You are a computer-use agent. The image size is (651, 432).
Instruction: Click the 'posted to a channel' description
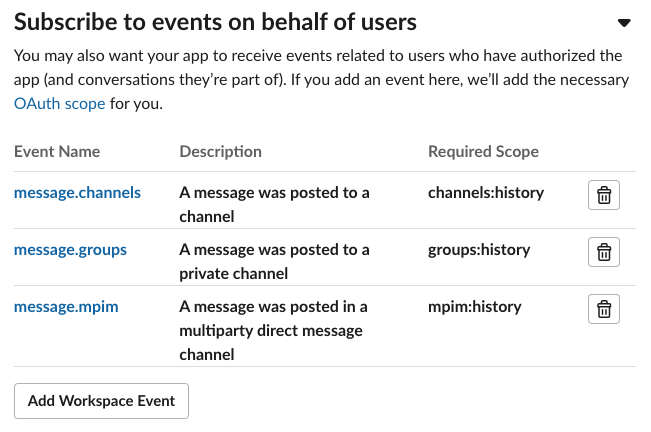click(273, 204)
